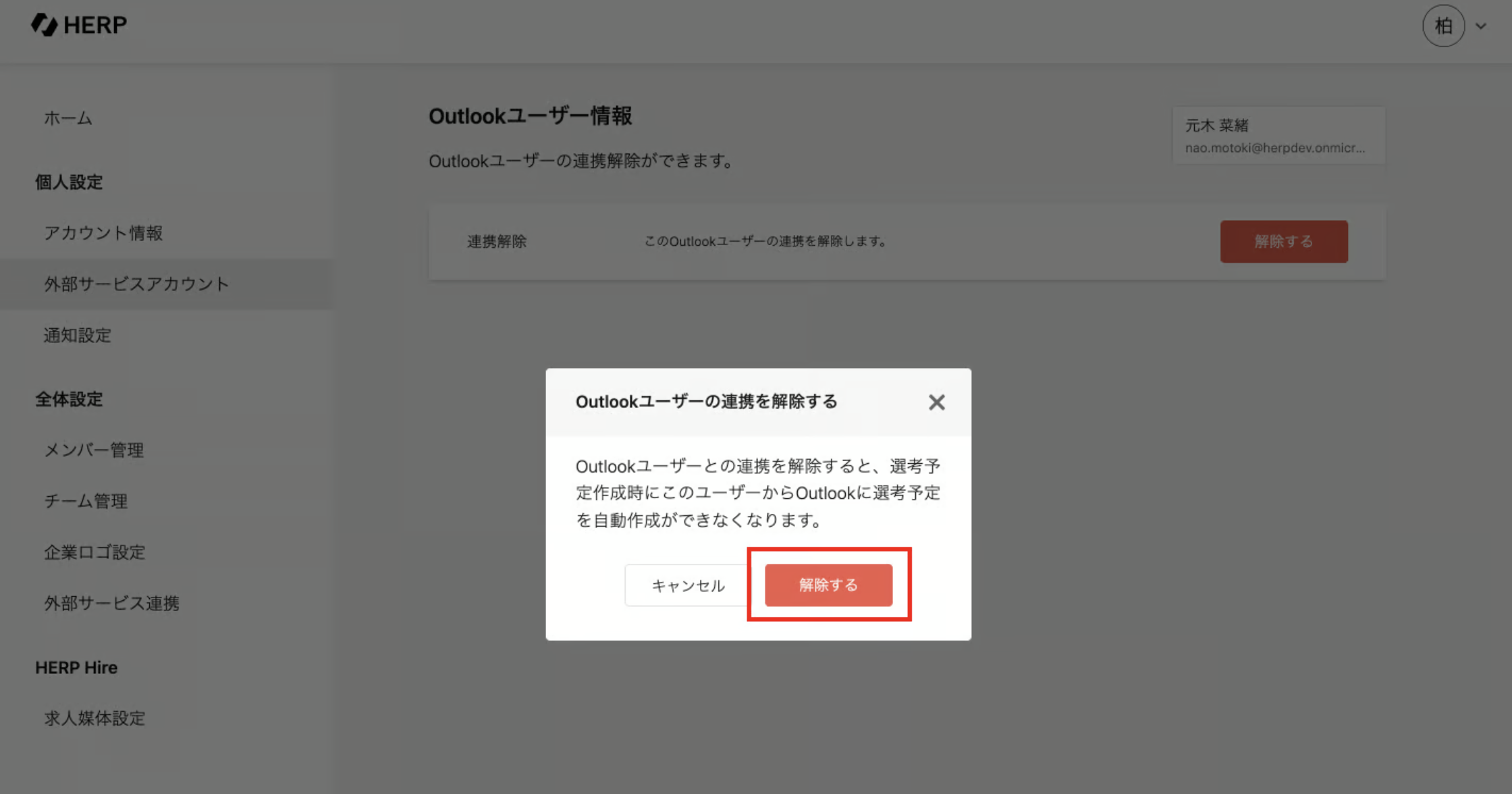The image size is (1512, 794).
Task: Expand the account dropdown chevron
Action: coord(1481,27)
